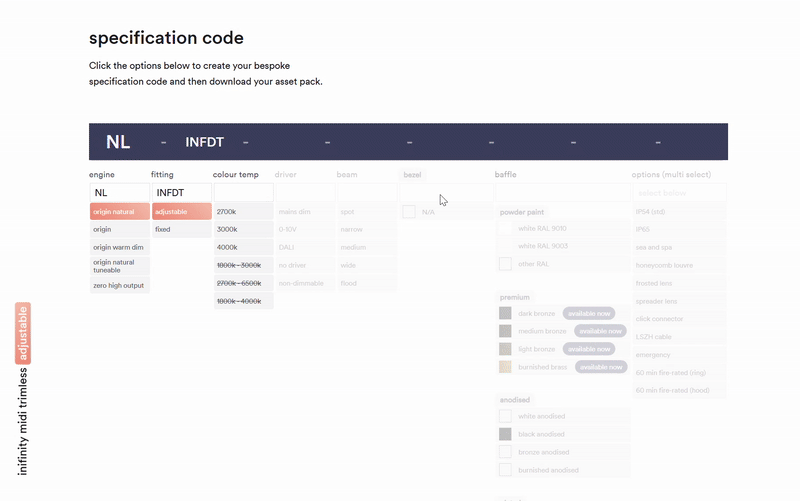Screen dimensions: 800x501
Task: Select 60 min fire-rated (hood) option
Action: click(680, 390)
